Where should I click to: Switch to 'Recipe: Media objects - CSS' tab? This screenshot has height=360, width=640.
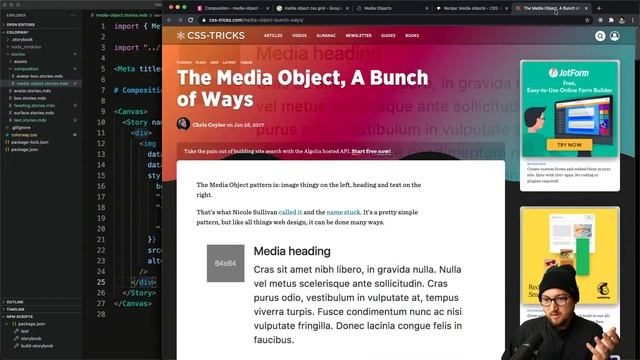coord(471,8)
